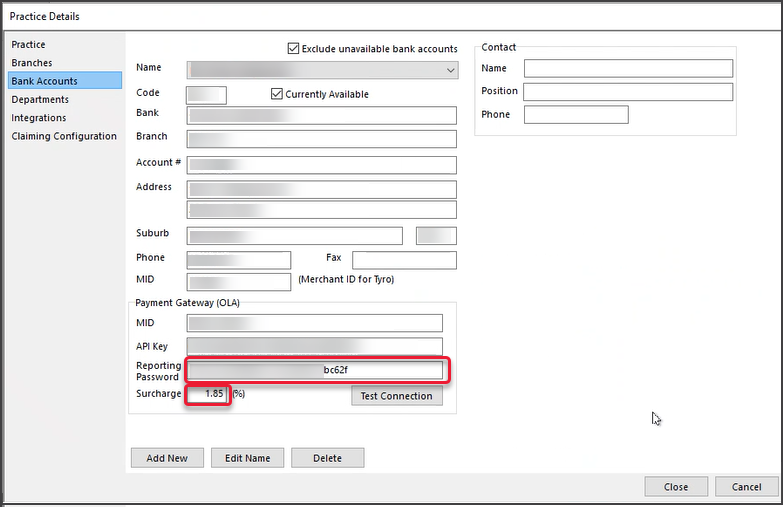Image resolution: width=783 pixels, height=507 pixels.
Task: Click the postcode field beside Suburb
Action: (x=436, y=236)
